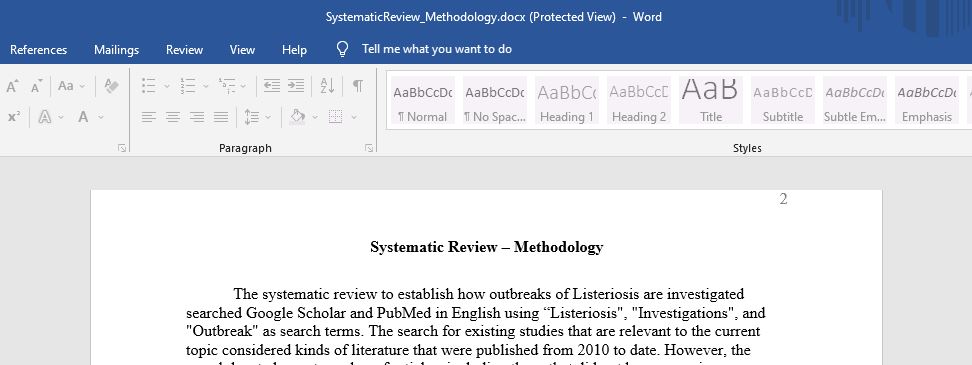The image size is (972, 365).
Task: Apply font color with A icon
Action: (x=83, y=117)
